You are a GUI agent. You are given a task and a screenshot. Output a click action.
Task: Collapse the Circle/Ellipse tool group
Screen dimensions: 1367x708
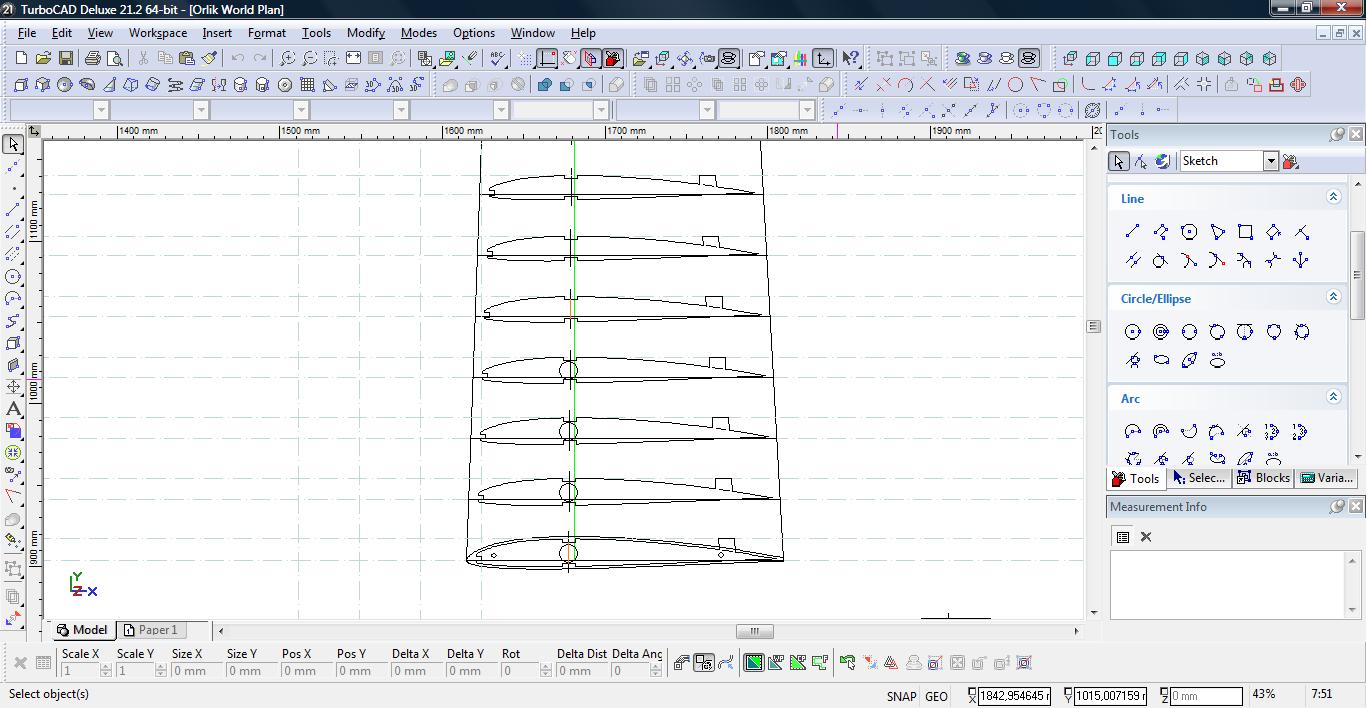[1332, 298]
